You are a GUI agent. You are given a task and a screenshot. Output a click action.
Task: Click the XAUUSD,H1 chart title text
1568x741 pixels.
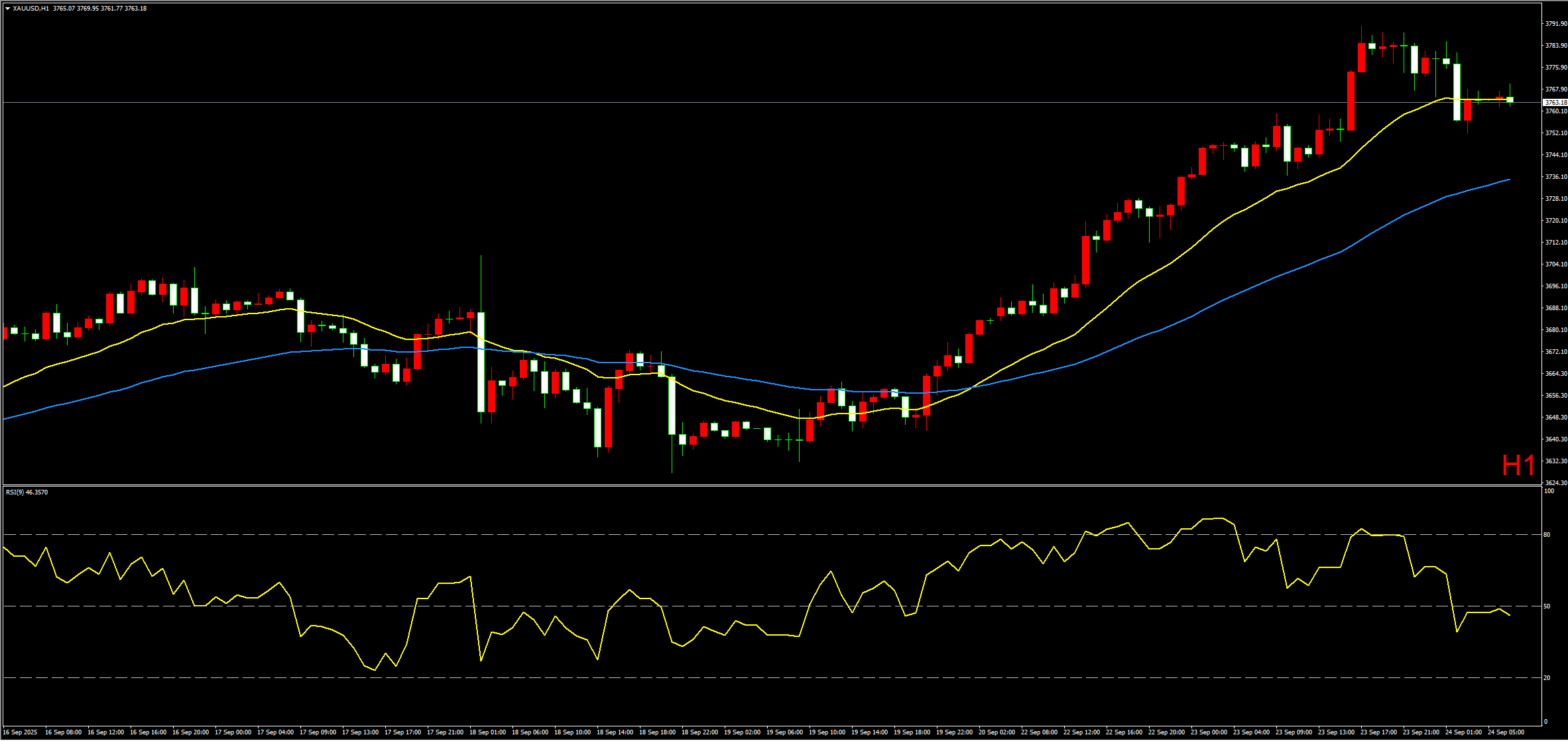(x=31, y=9)
